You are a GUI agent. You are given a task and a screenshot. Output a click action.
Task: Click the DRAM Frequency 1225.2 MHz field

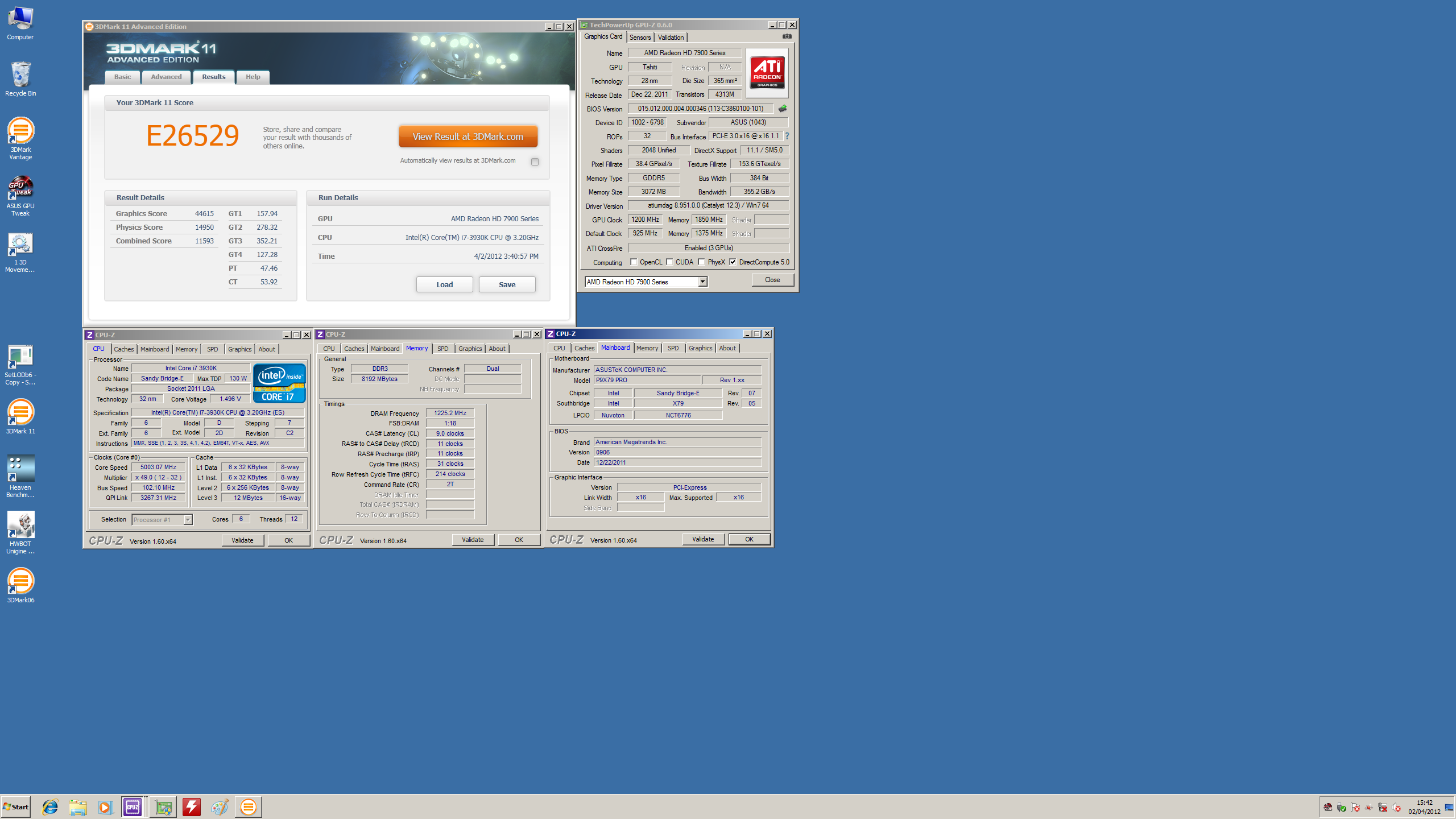[x=450, y=413]
